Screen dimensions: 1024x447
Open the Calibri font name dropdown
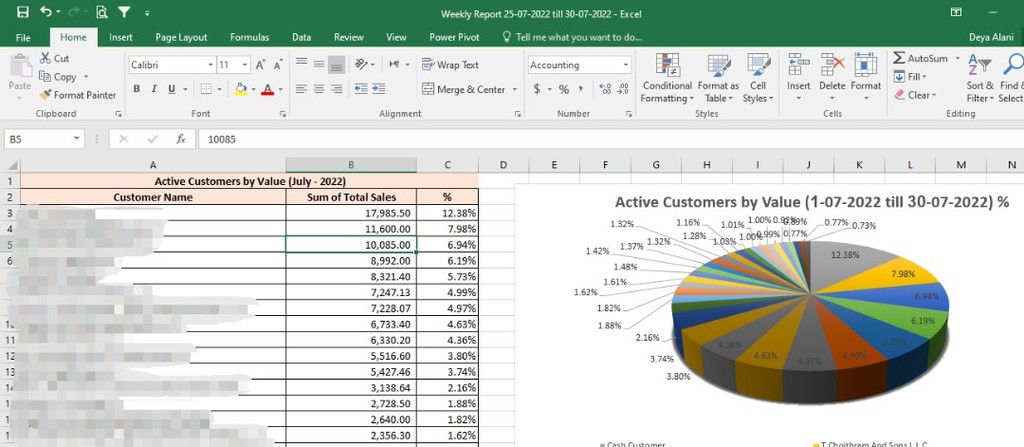click(211, 65)
